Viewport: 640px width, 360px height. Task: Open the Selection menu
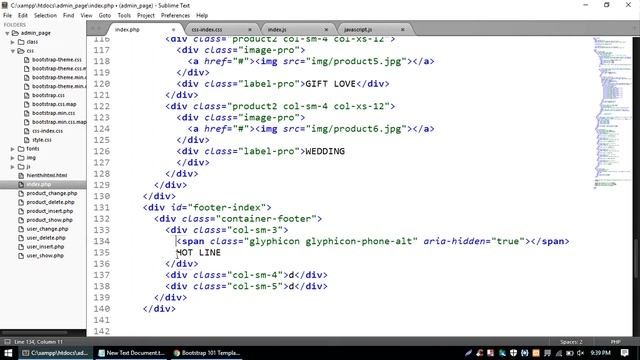point(45,15)
